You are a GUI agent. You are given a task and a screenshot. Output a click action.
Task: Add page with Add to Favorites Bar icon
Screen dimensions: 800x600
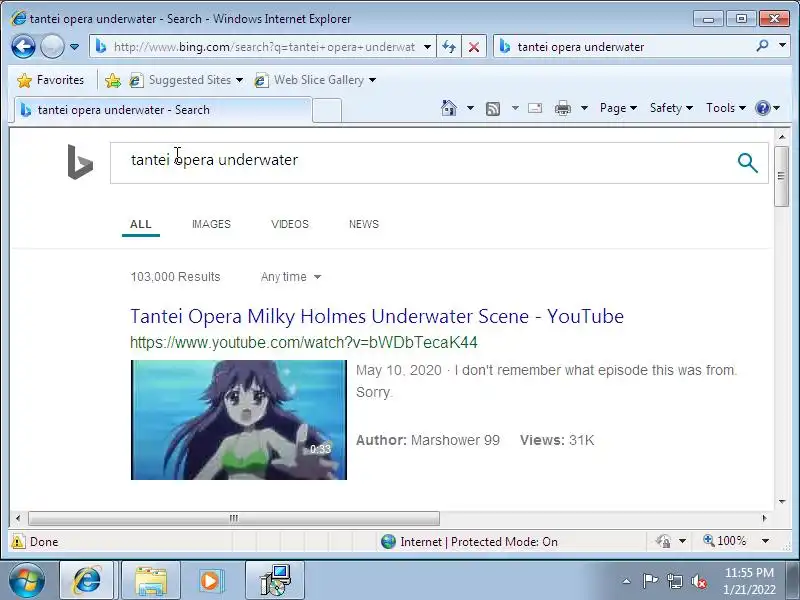click(x=113, y=80)
